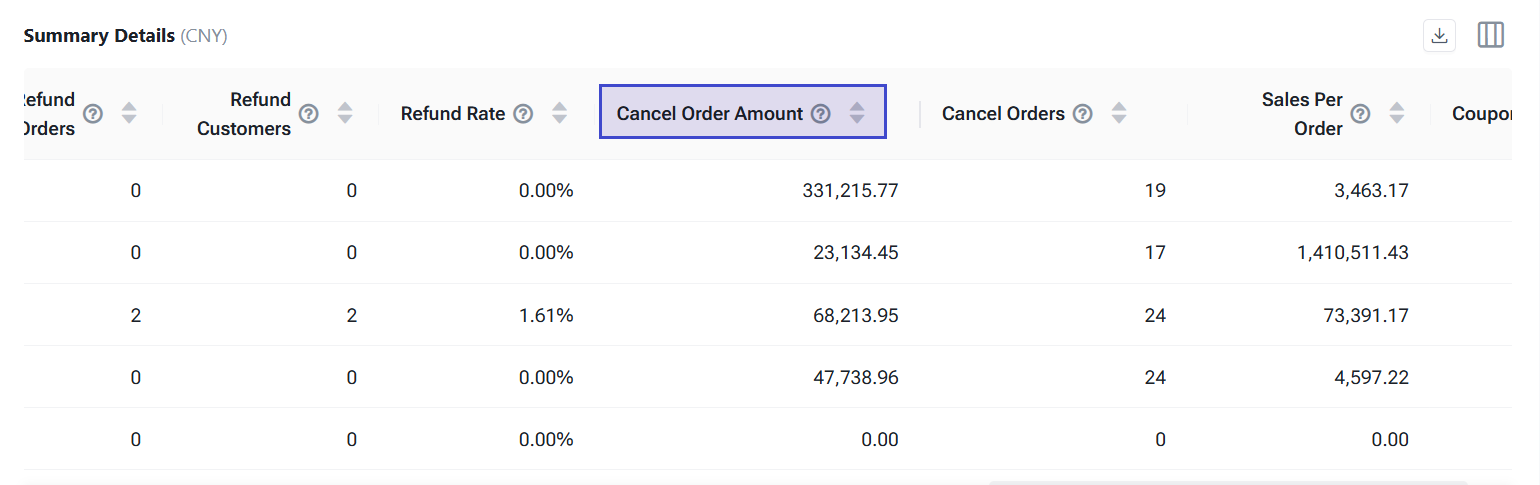1540x485 pixels.
Task: Click the Refund Rate column header
Action: (x=453, y=114)
